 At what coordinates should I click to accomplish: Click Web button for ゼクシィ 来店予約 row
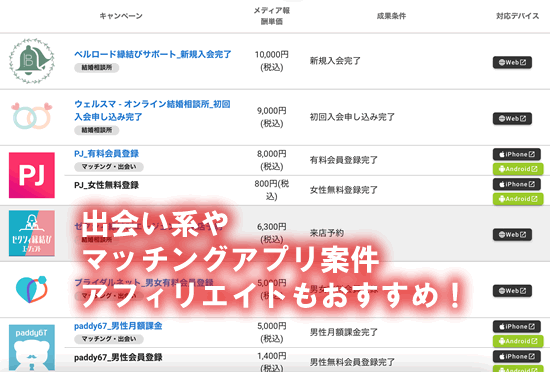pos(512,235)
